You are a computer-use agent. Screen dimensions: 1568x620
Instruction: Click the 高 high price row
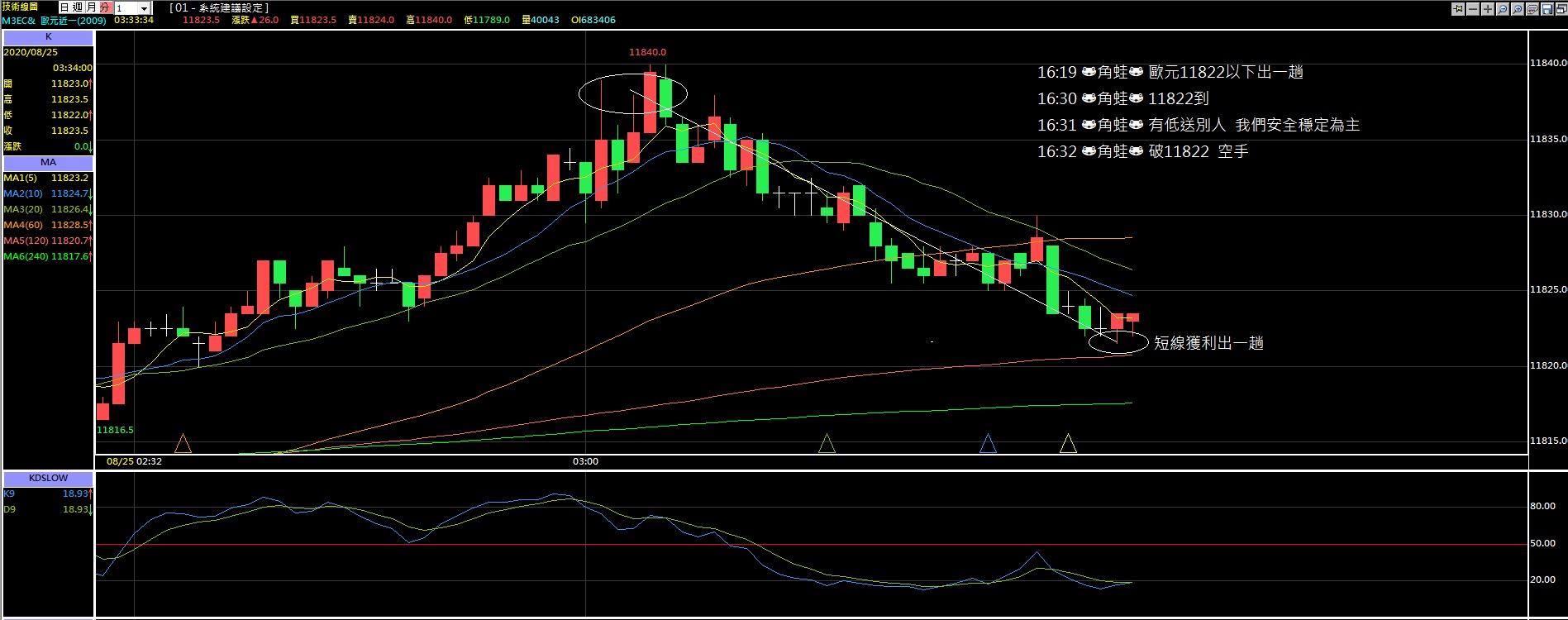pos(48,99)
